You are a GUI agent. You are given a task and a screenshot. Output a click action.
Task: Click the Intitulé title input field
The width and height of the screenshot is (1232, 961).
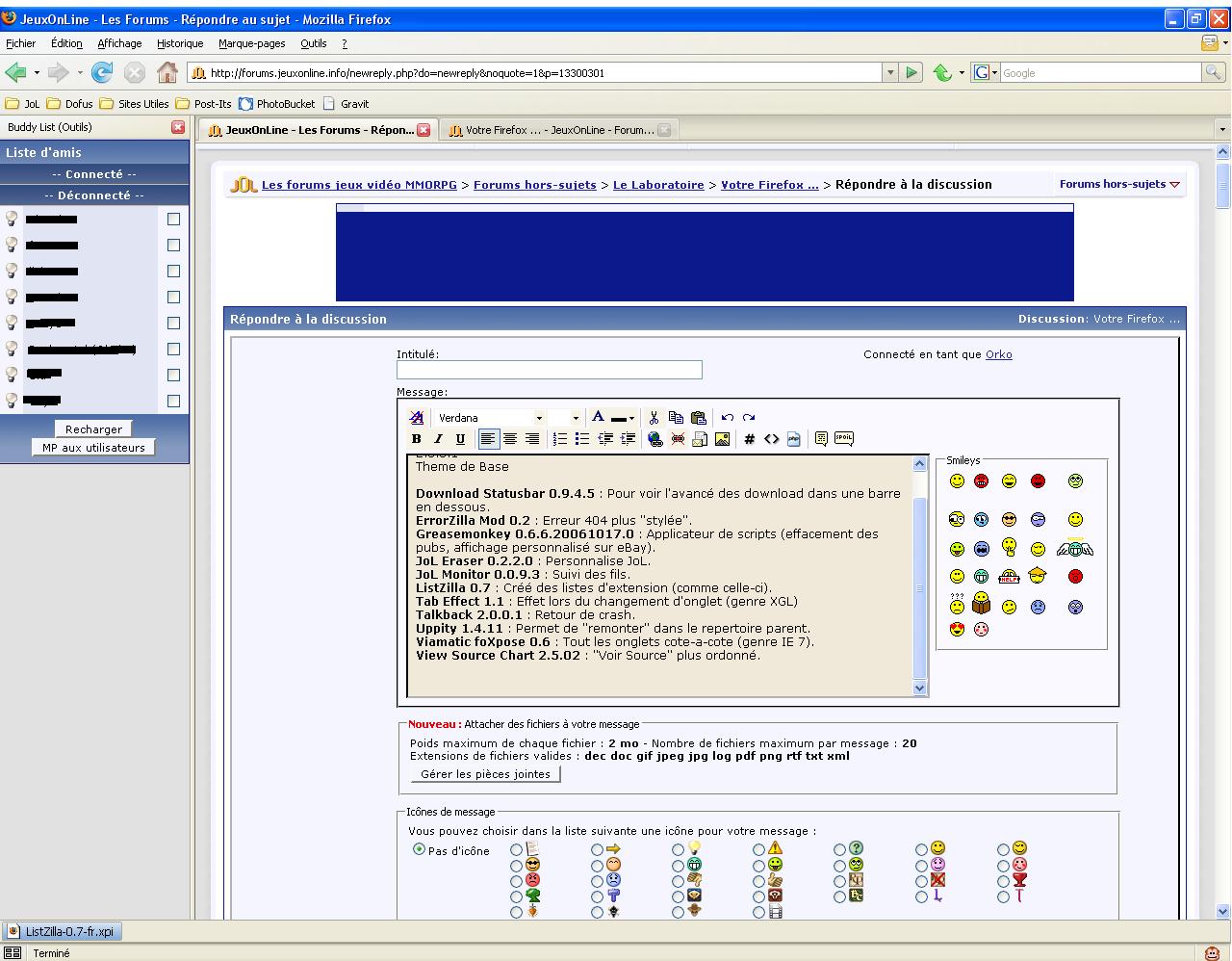[550, 370]
